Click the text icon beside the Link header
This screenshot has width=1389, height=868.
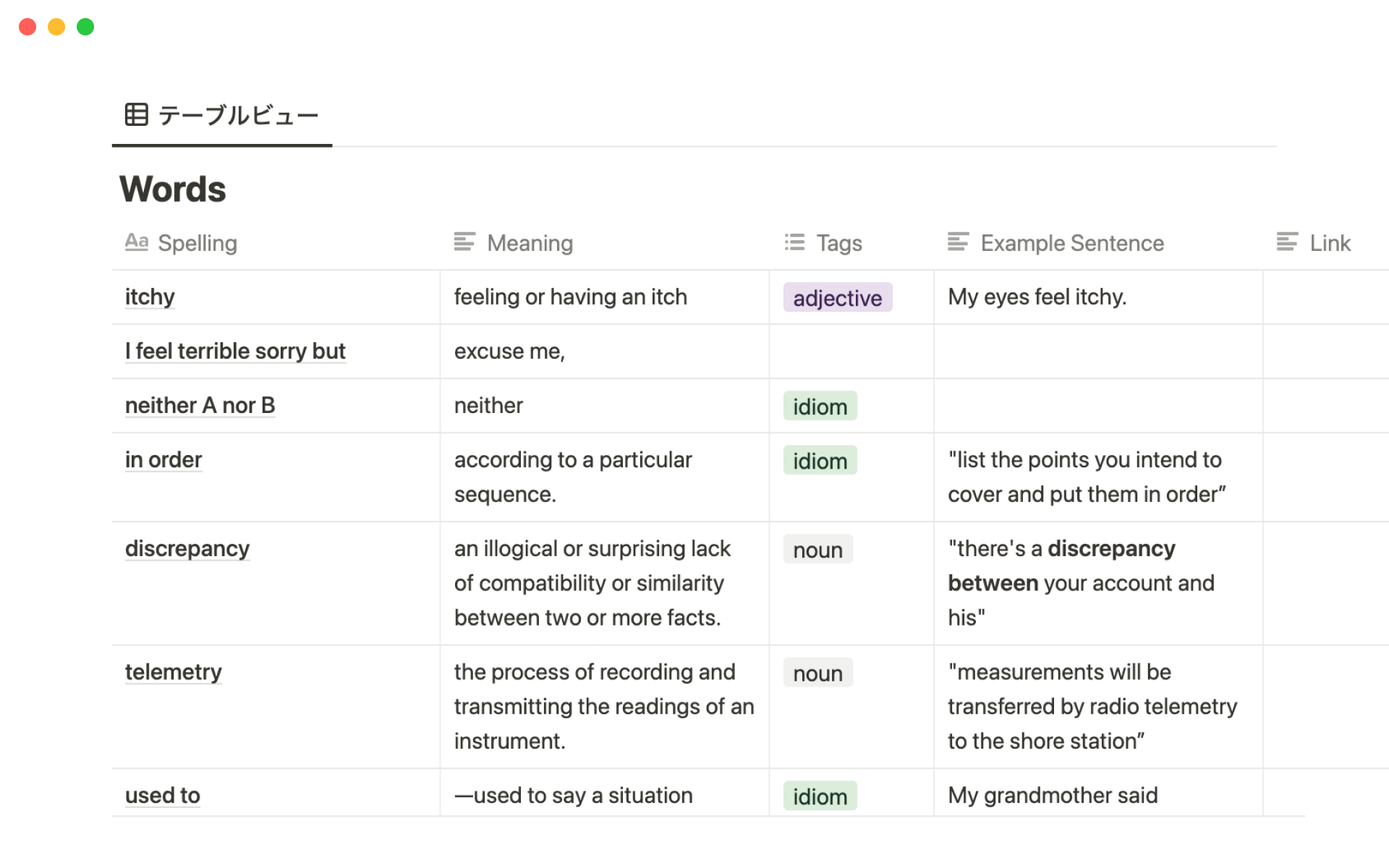1287,242
